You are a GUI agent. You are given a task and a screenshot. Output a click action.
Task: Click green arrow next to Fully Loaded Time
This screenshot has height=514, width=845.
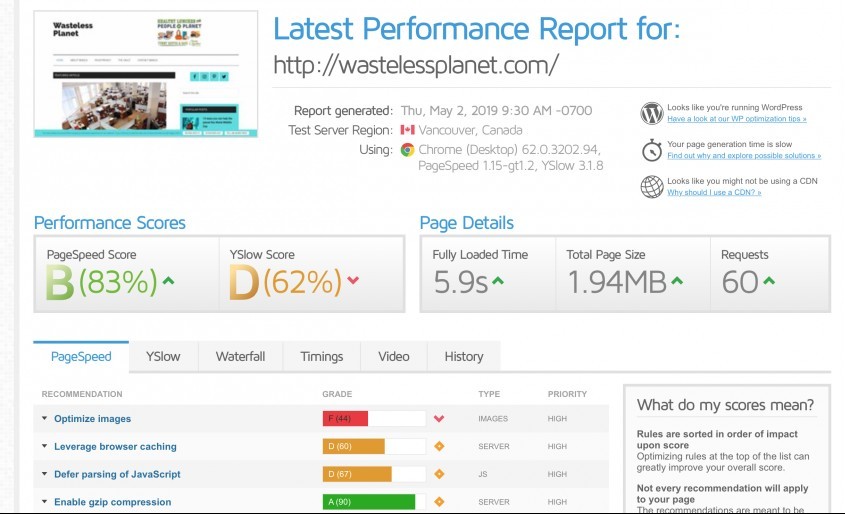coord(498,280)
